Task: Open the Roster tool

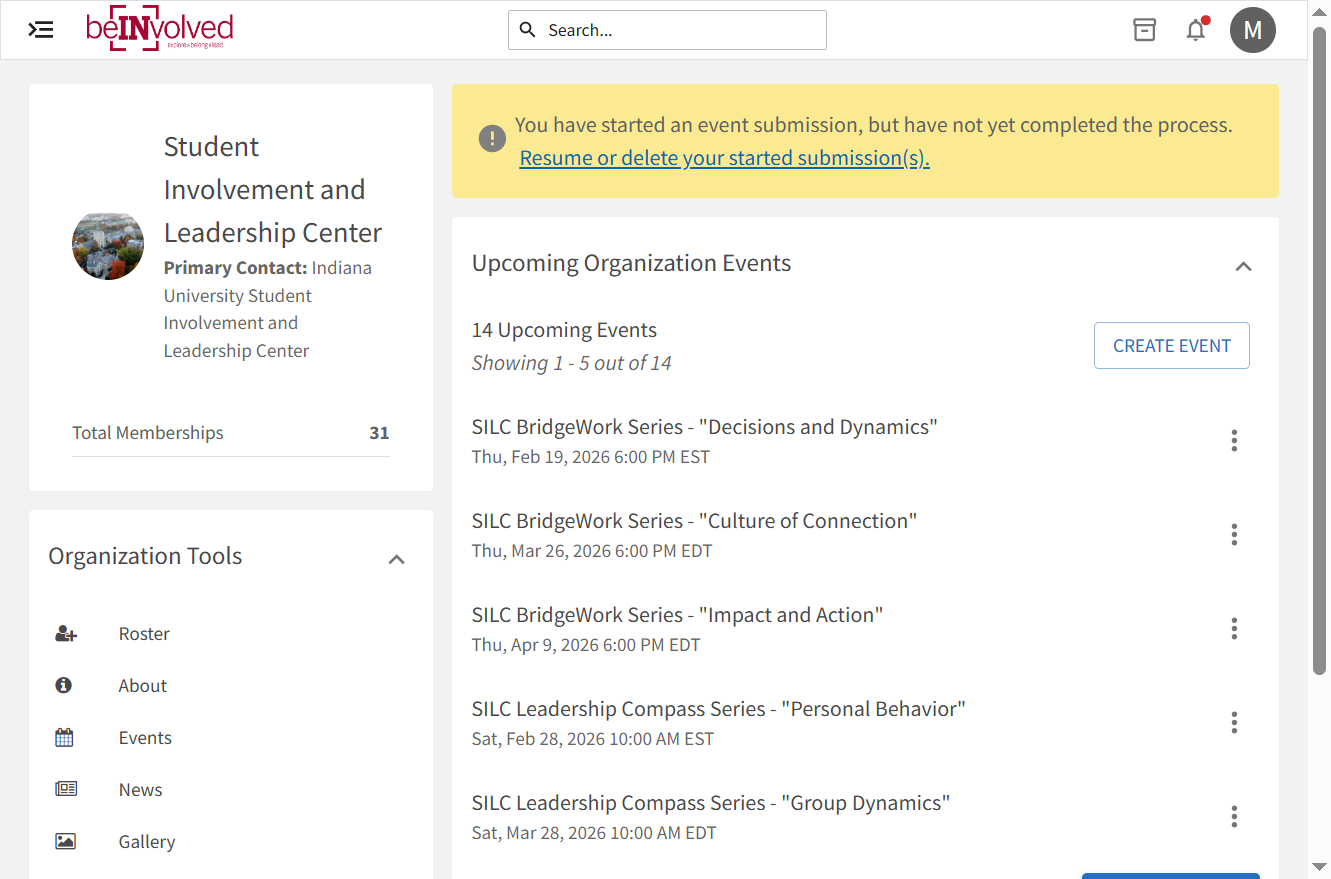Action: [x=144, y=634]
